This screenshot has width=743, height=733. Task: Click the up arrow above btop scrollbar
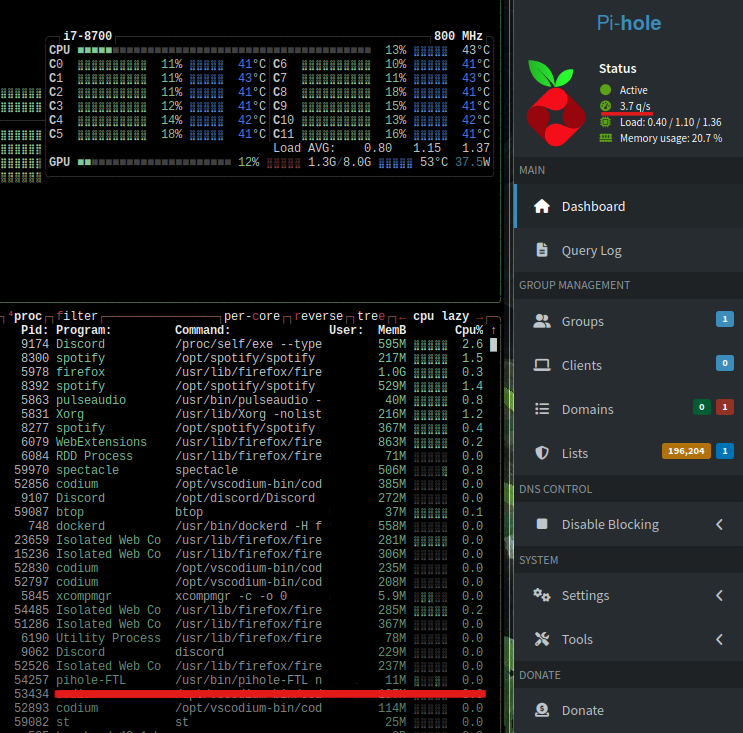493,330
